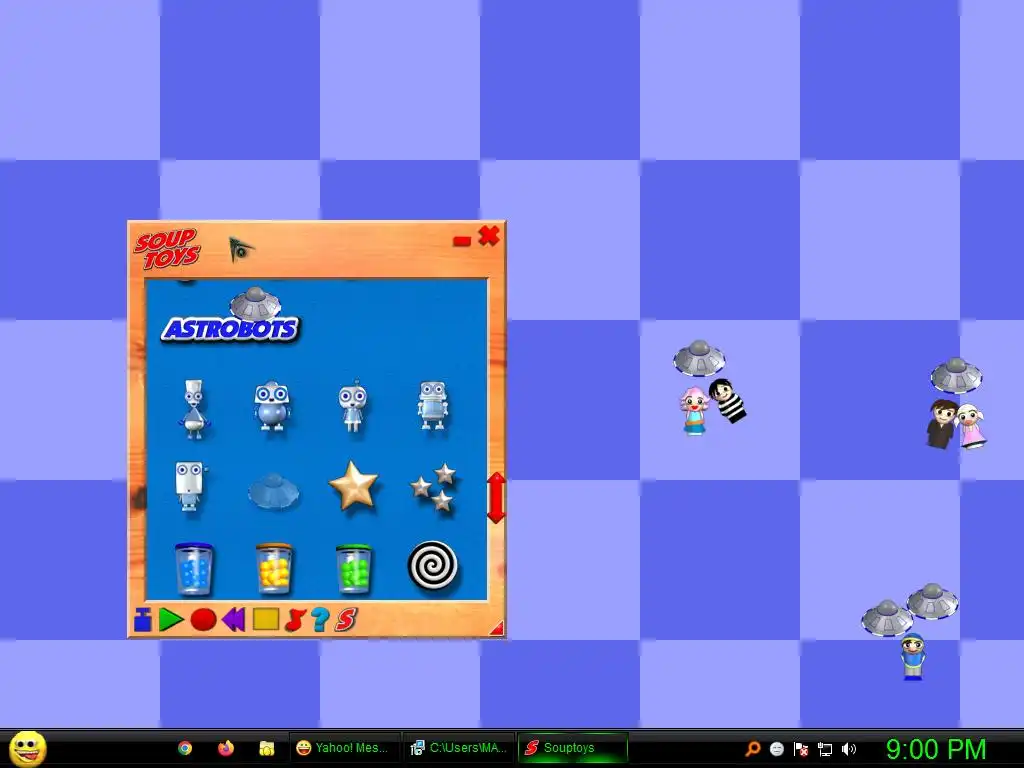The image size is (1024, 768).
Task: Click the brown-haired groom doll
Action: 942,423
